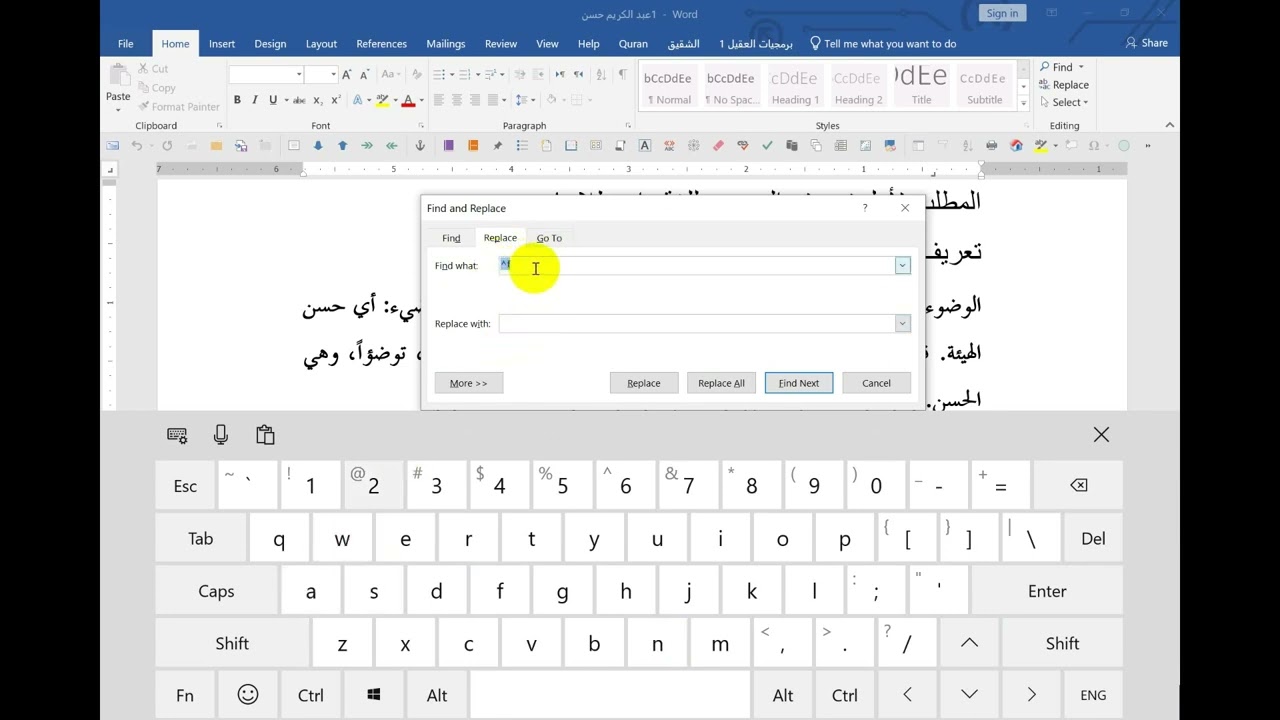Expand dialog options with More >> button
The height and width of the screenshot is (720, 1280).
468,383
